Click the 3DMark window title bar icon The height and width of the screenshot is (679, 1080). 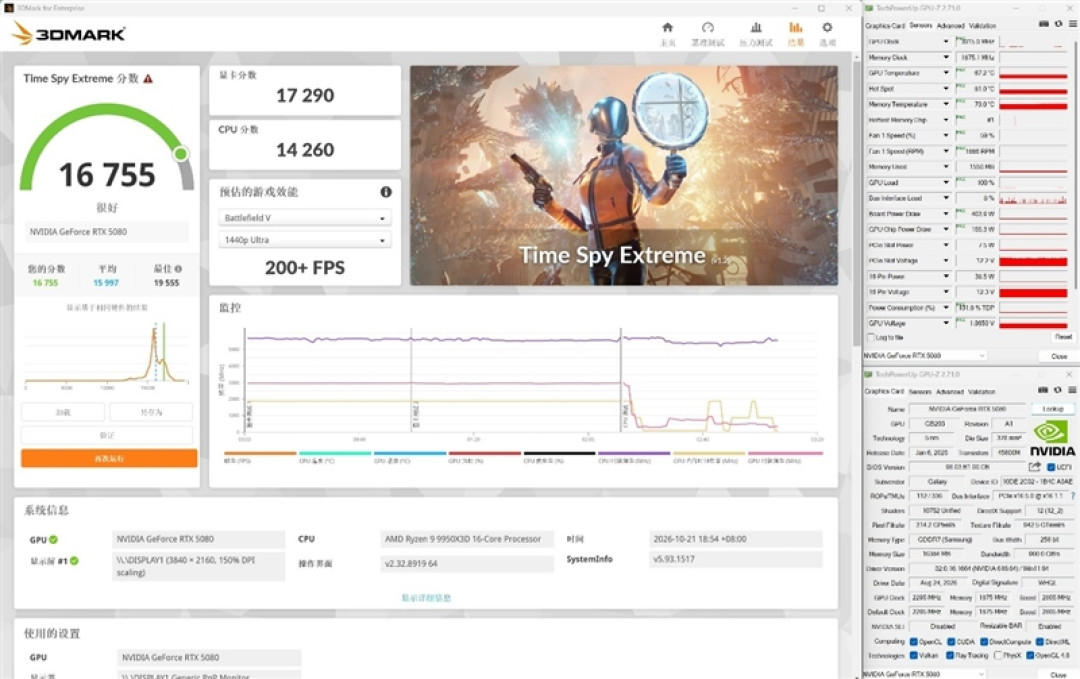click(9, 8)
